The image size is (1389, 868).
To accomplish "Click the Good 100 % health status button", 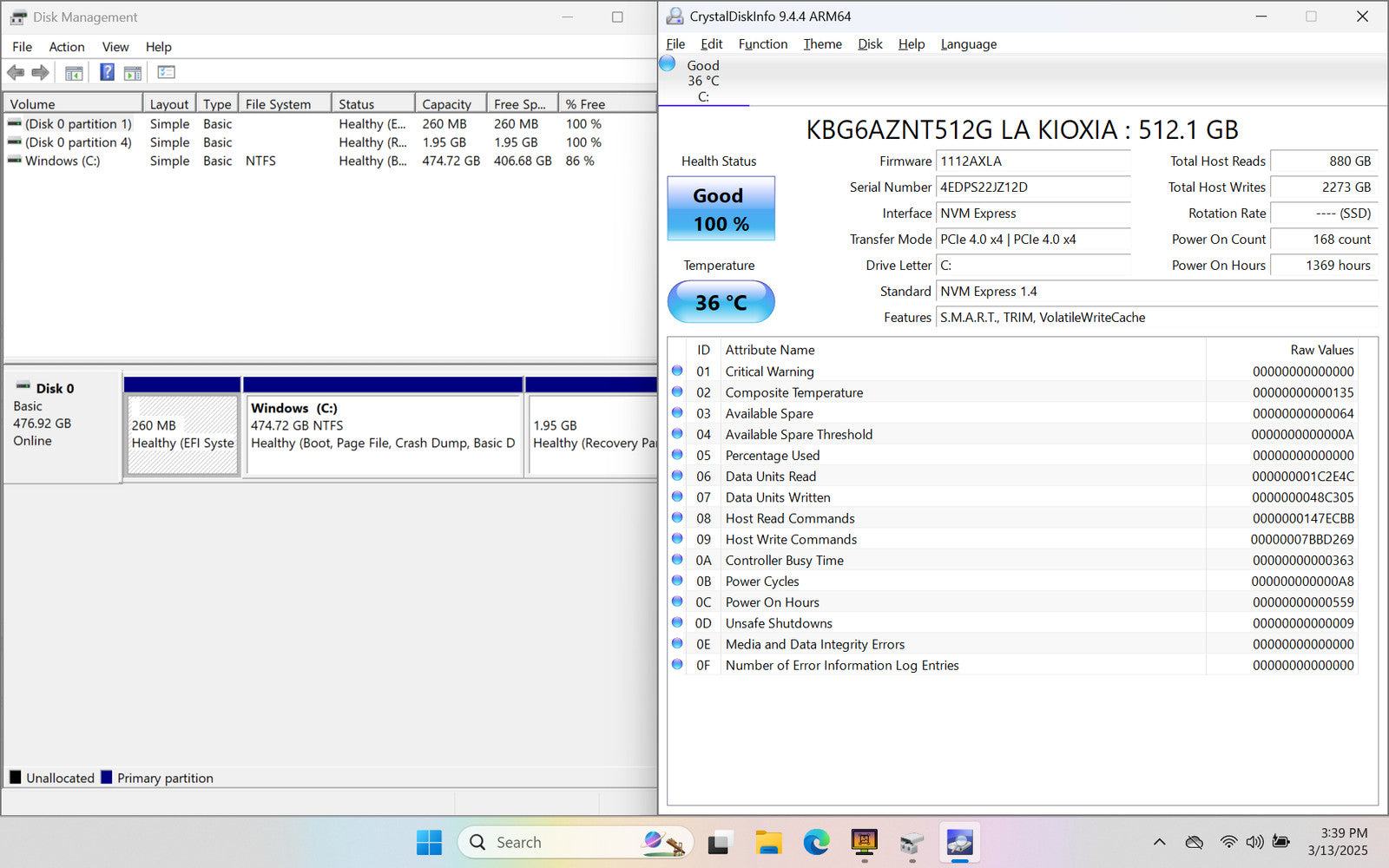I will (x=721, y=208).
